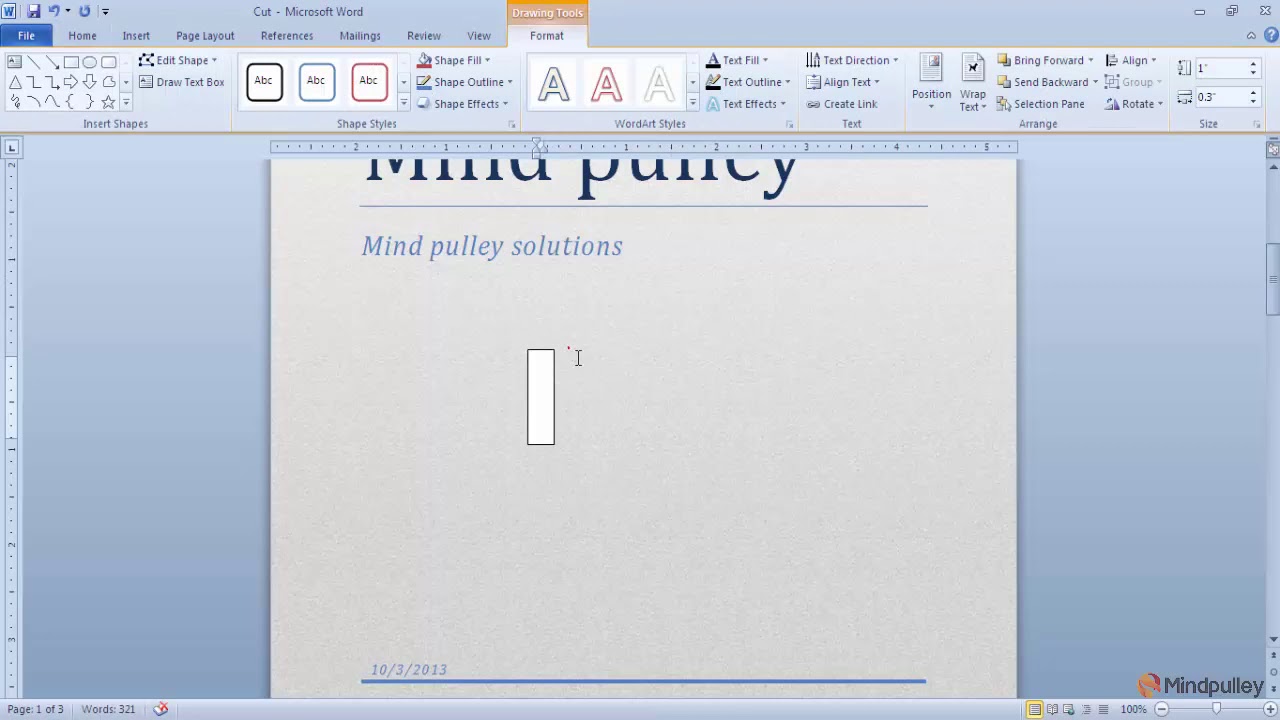Image resolution: width=1280 pixels, height=720 pixels.
Task: Expand the Text Fill dropdown
Action: pos(737,60)
